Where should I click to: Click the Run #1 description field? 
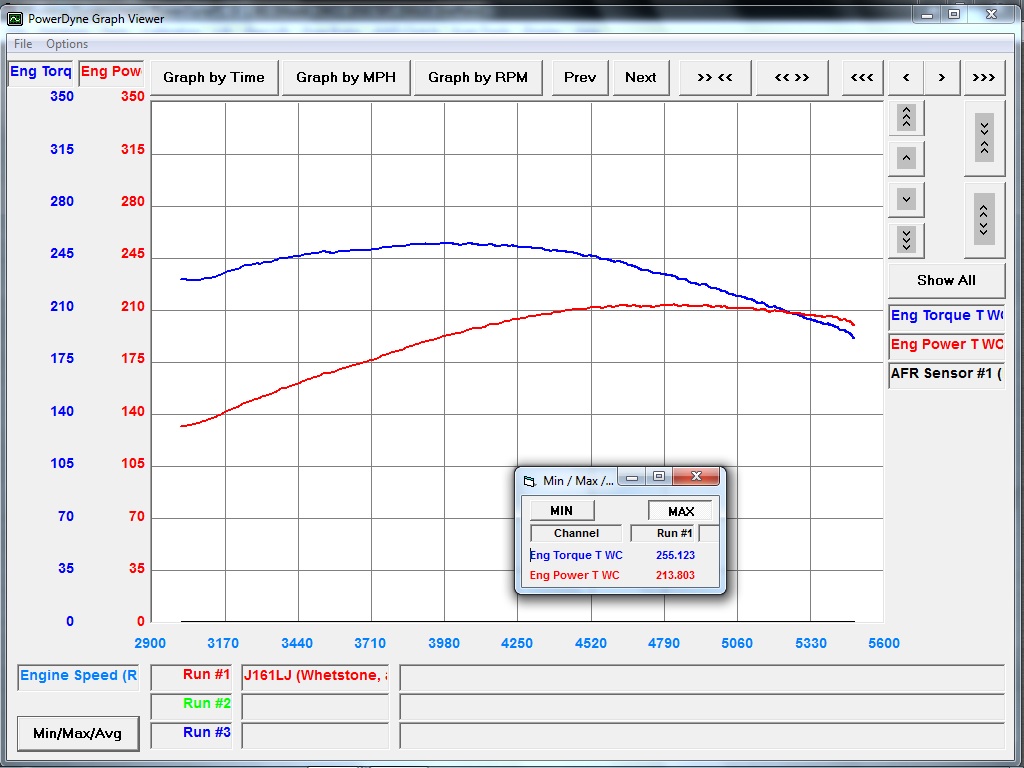[702, 677]
